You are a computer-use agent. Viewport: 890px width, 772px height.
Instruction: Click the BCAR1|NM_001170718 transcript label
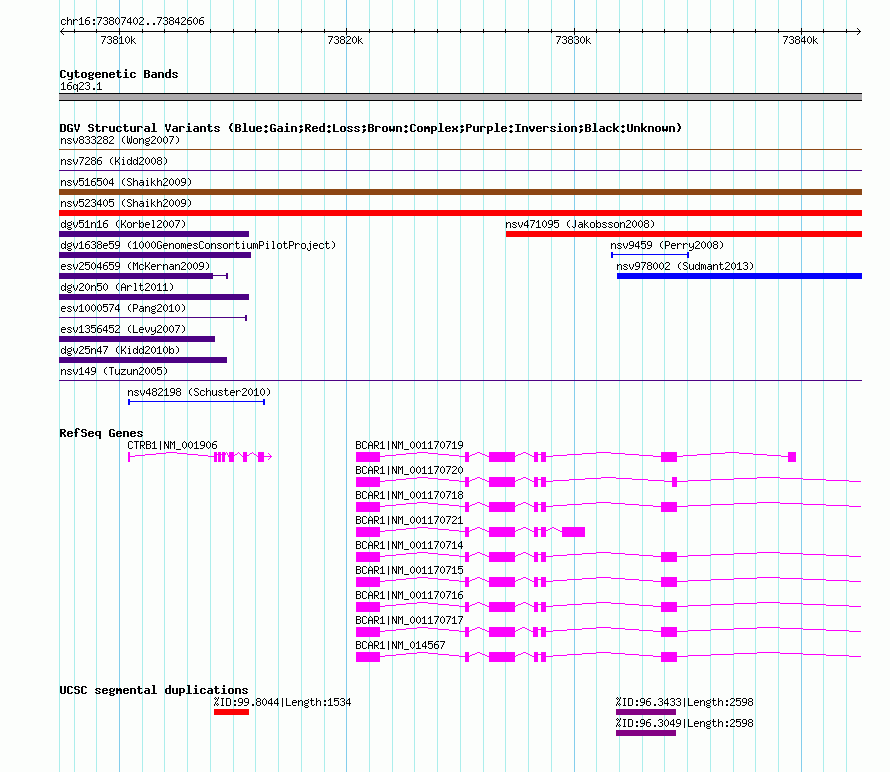pos(409,495)
